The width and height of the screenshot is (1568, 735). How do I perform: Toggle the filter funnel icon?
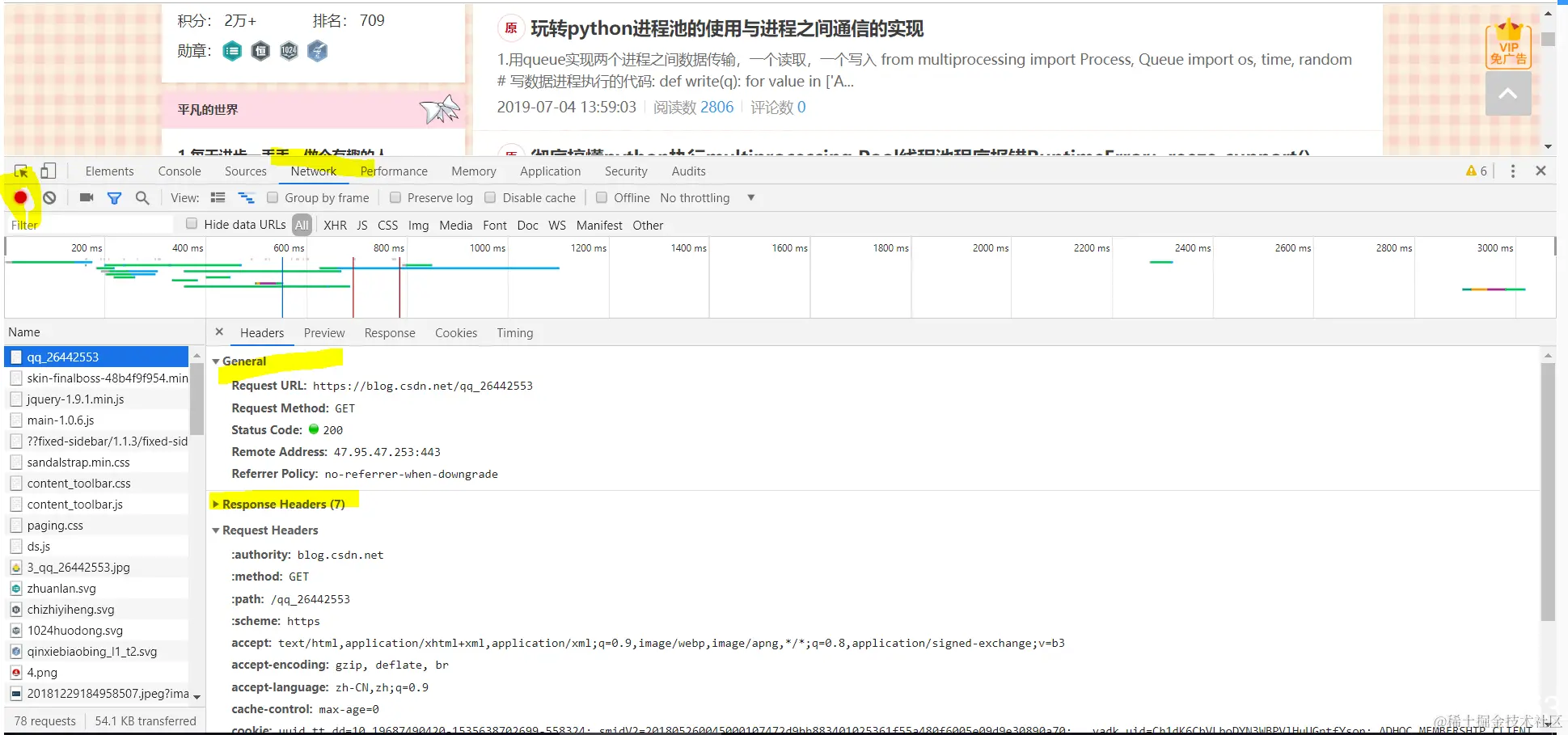pos(115,198)
